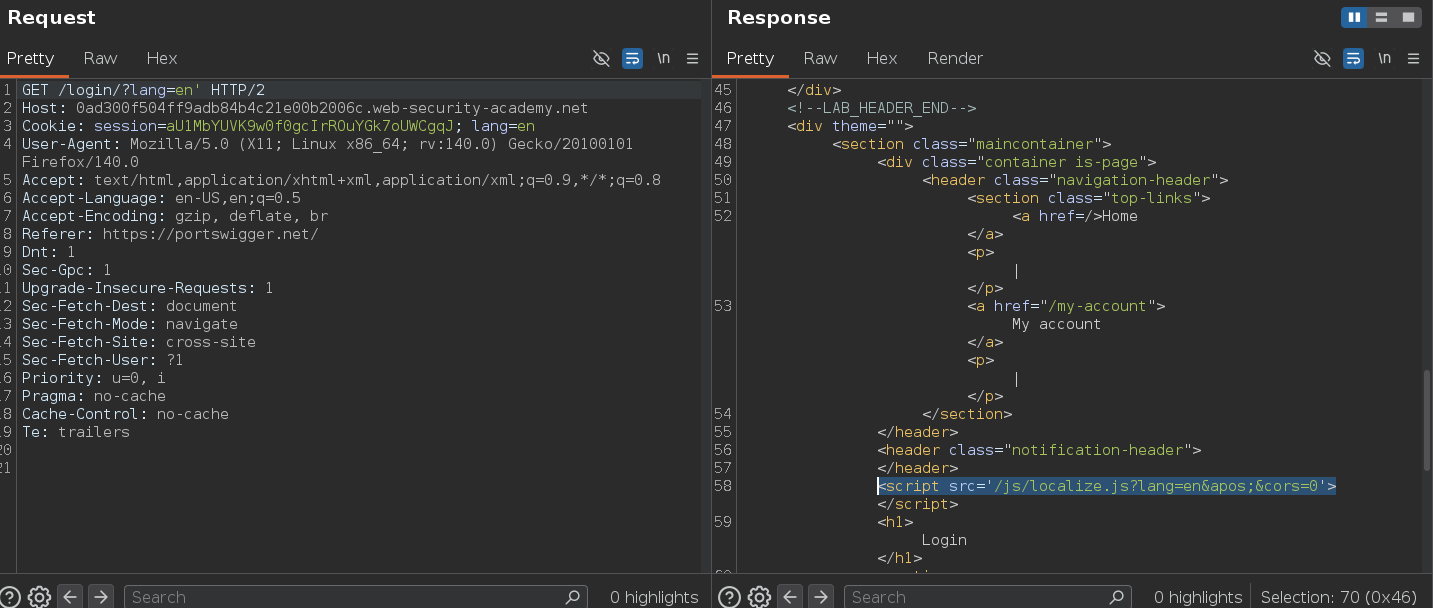The width and height of the screenshot is (1433, 608).
Task: Click the Selection: 70 (0x46) status
Action: coord(1339,597)
